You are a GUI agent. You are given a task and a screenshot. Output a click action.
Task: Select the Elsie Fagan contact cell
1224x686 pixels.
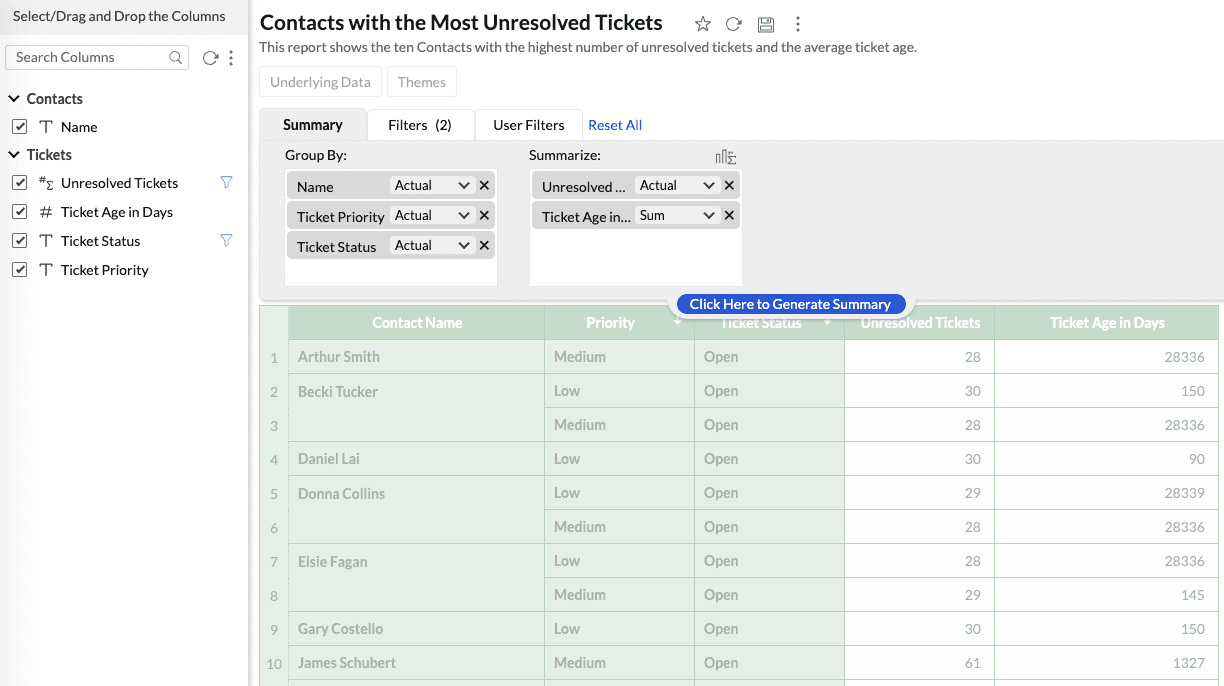(x=417, y=578)
